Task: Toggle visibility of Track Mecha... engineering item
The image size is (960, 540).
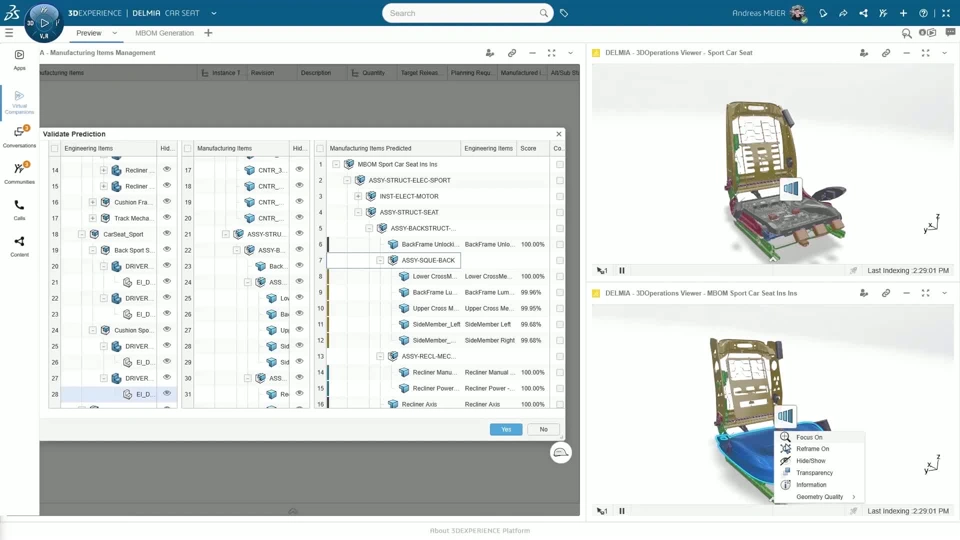Action: pos(167,217)
